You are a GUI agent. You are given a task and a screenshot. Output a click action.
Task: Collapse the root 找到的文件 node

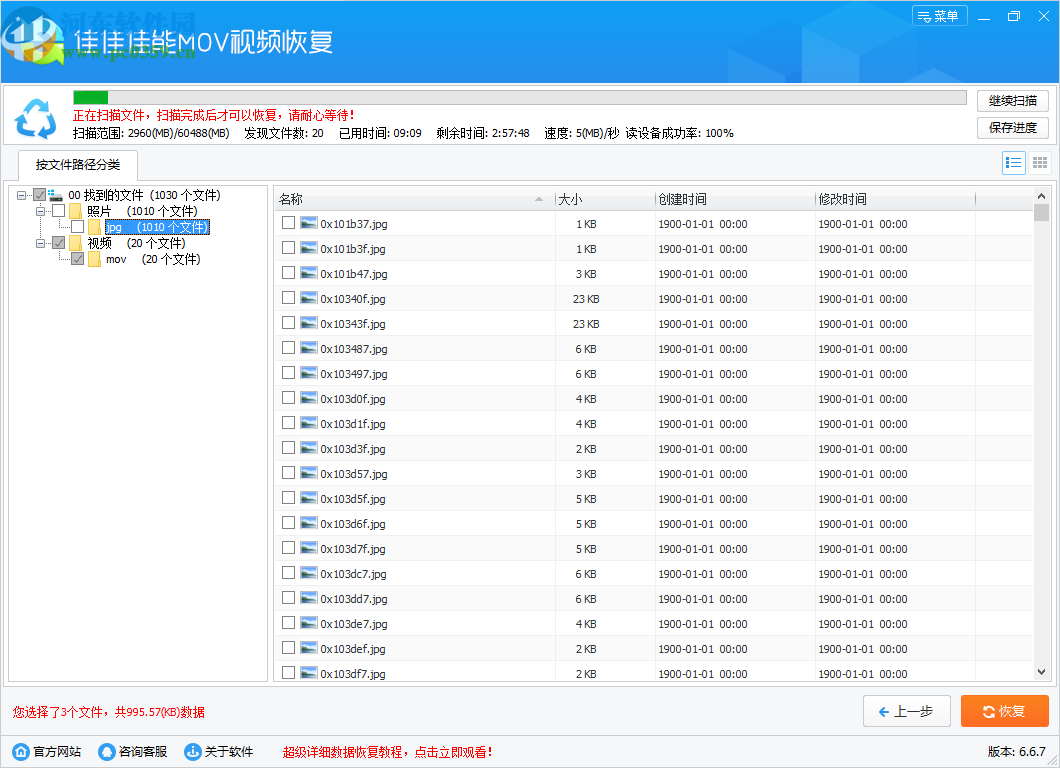click(x=22, y=195)
